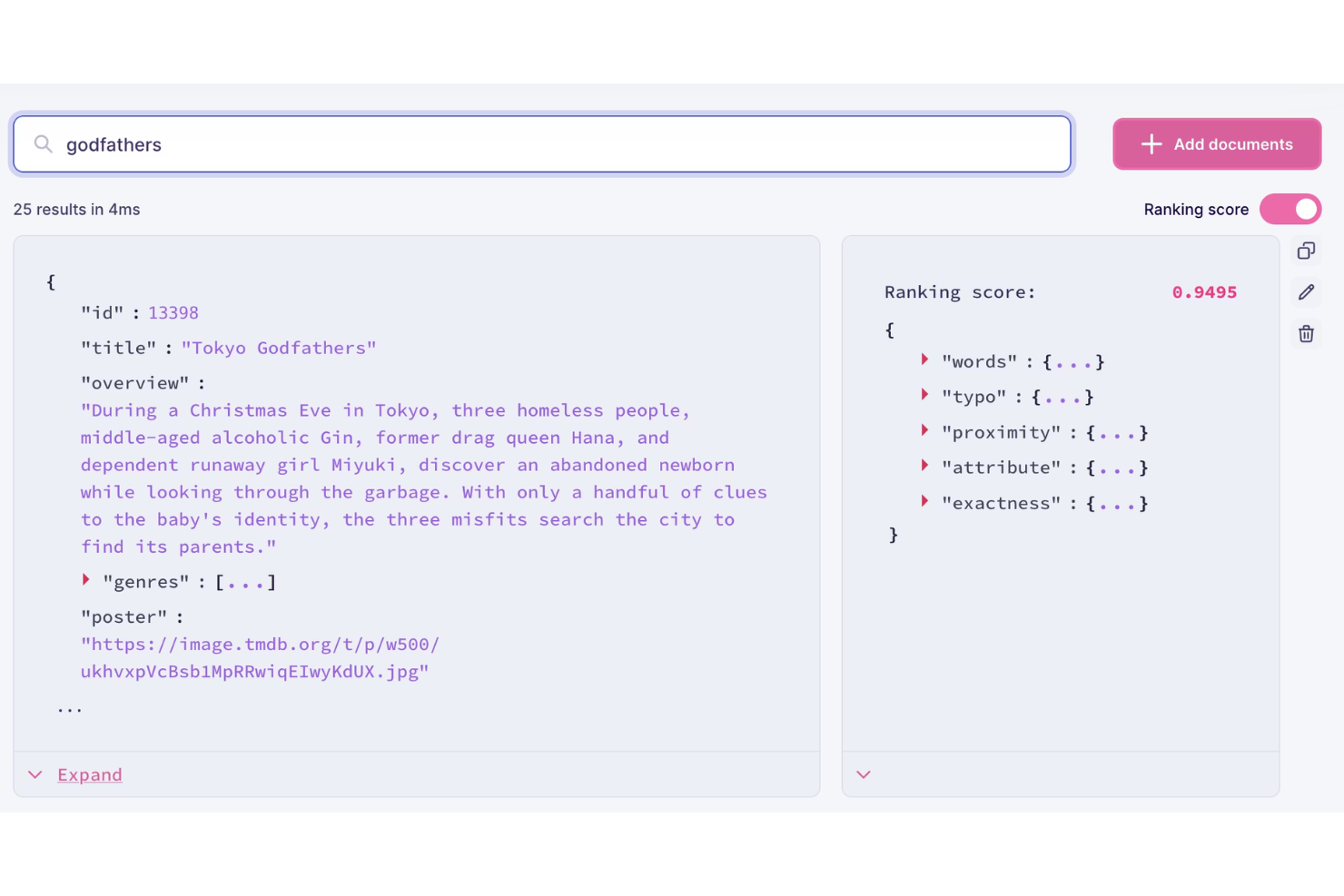Expand the "exactness" ranking details
Screen dimensions: 1344x896
924,502
